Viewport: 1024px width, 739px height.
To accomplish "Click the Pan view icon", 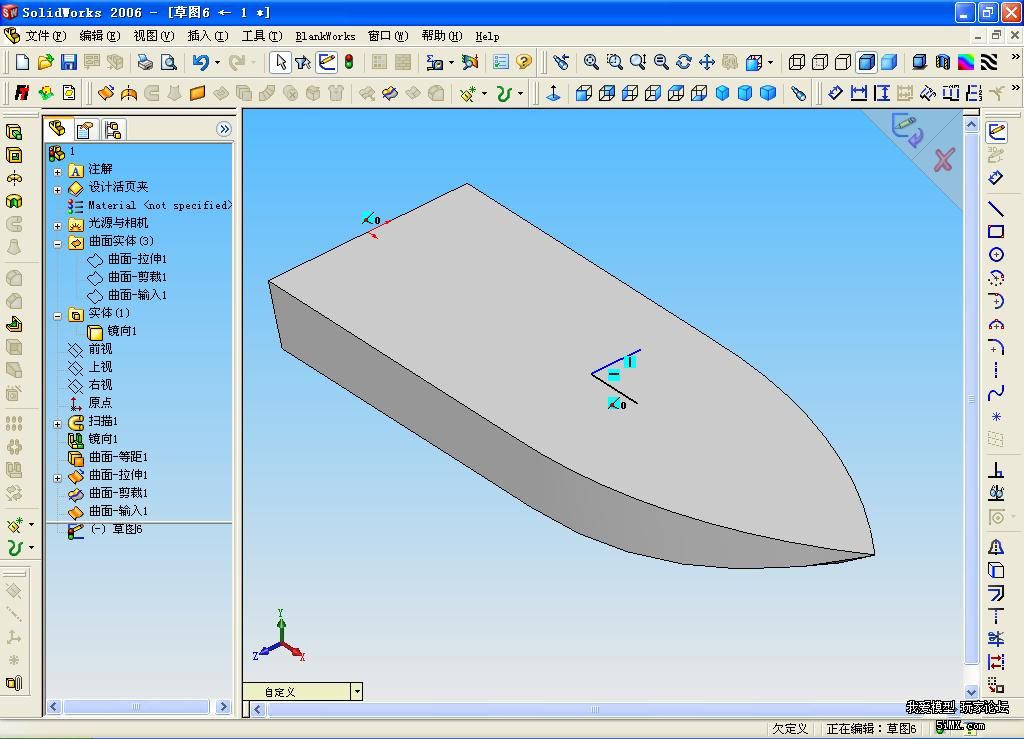I will coord(707,62).
